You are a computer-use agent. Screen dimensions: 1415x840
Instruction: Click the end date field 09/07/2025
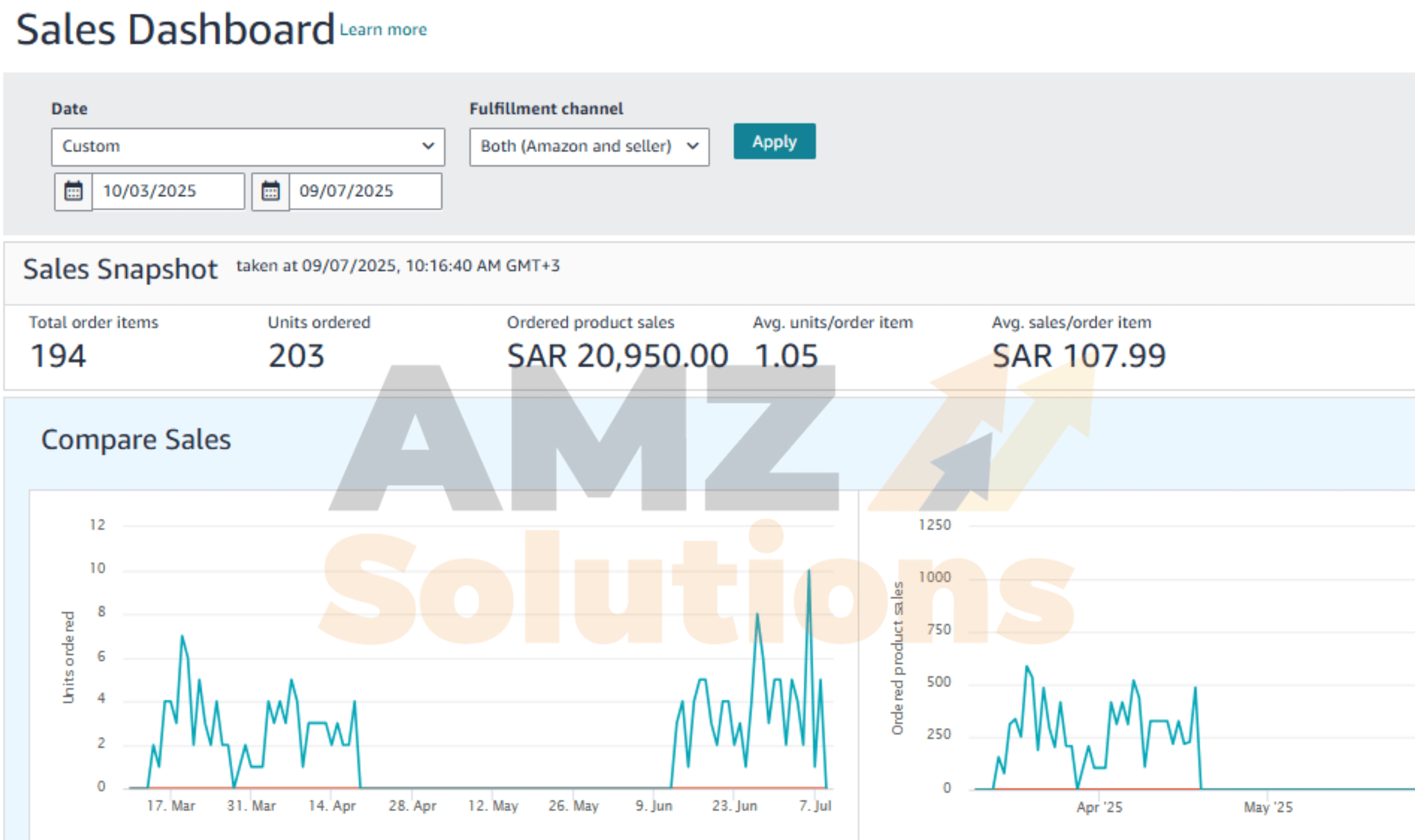coord(365,191)
